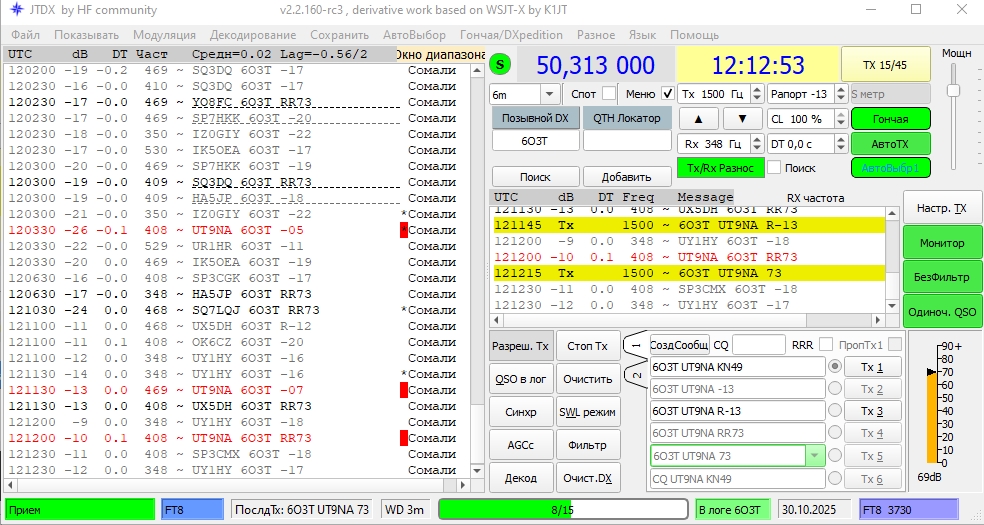Image resolution: width=984 pixels, height=525 pixels.
Task: Click the QSO в лог button
Action: click(x=519, y=379)
